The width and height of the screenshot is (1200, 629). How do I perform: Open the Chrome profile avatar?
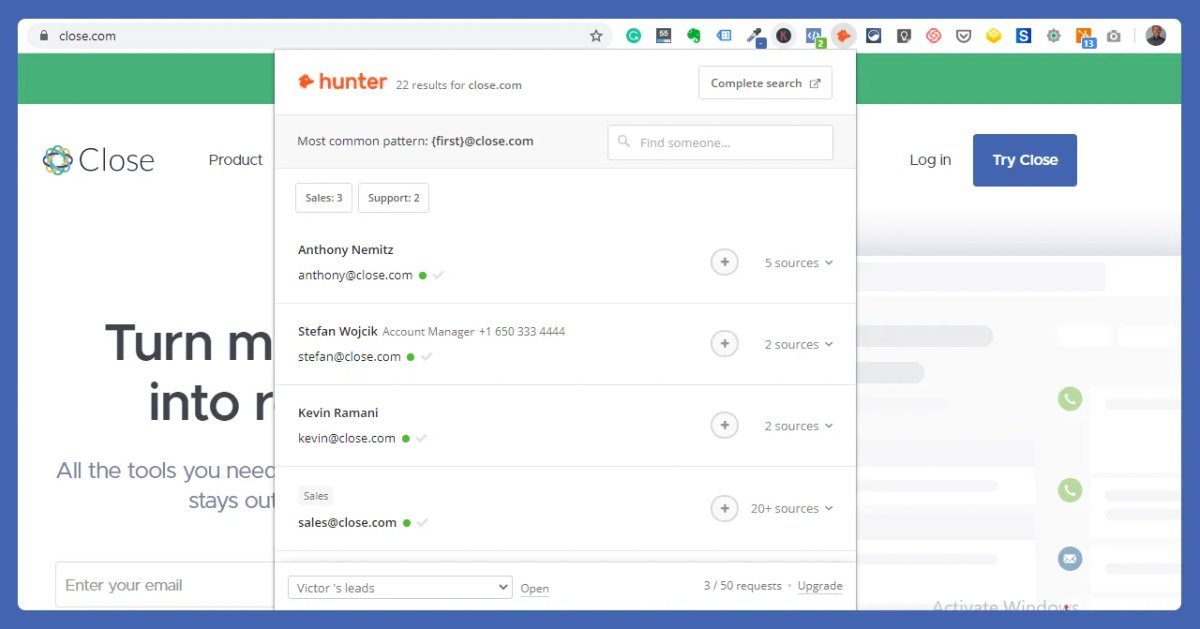click(x=1156, y=36)
